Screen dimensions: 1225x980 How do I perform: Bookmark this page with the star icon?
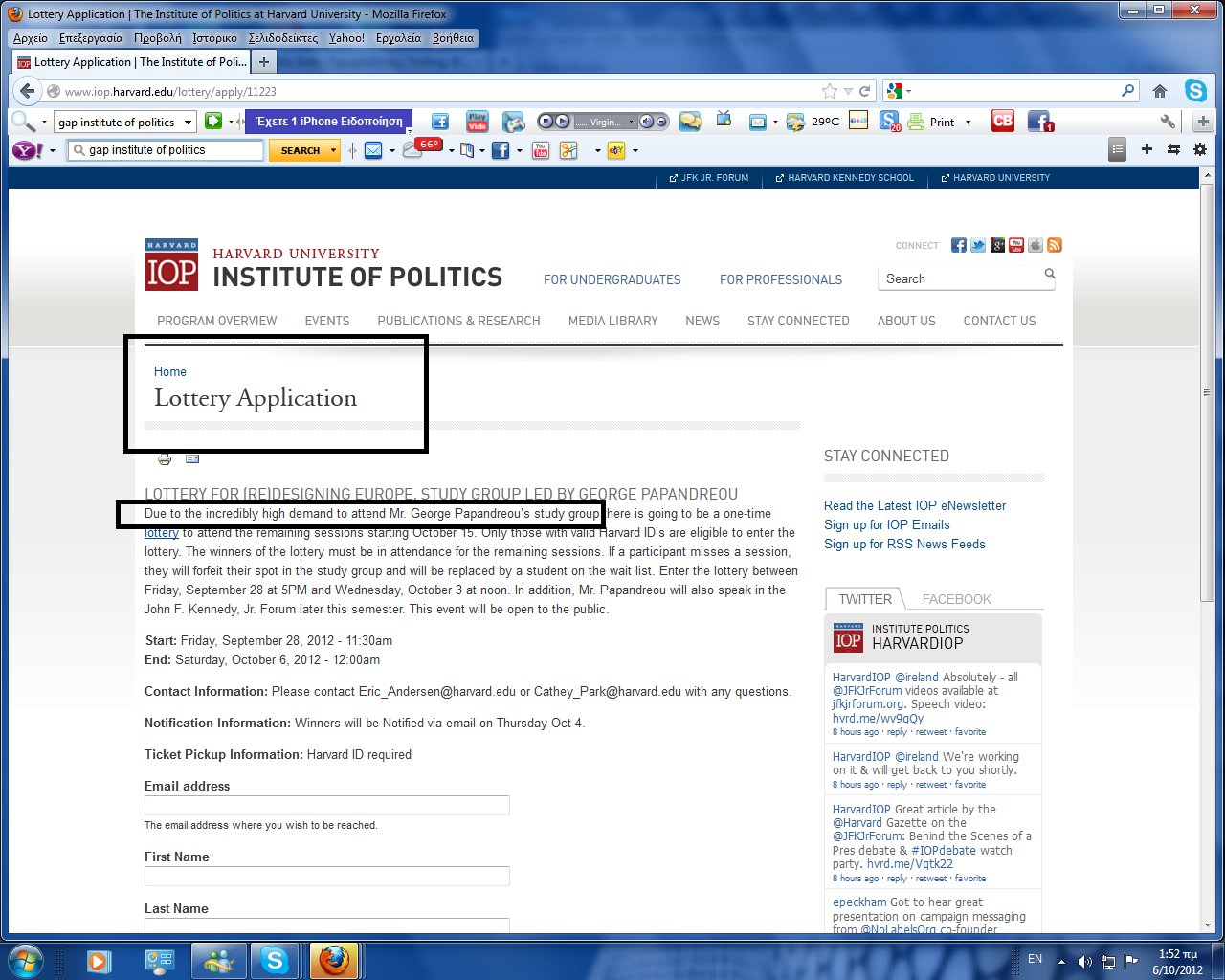tap(829, 91)
